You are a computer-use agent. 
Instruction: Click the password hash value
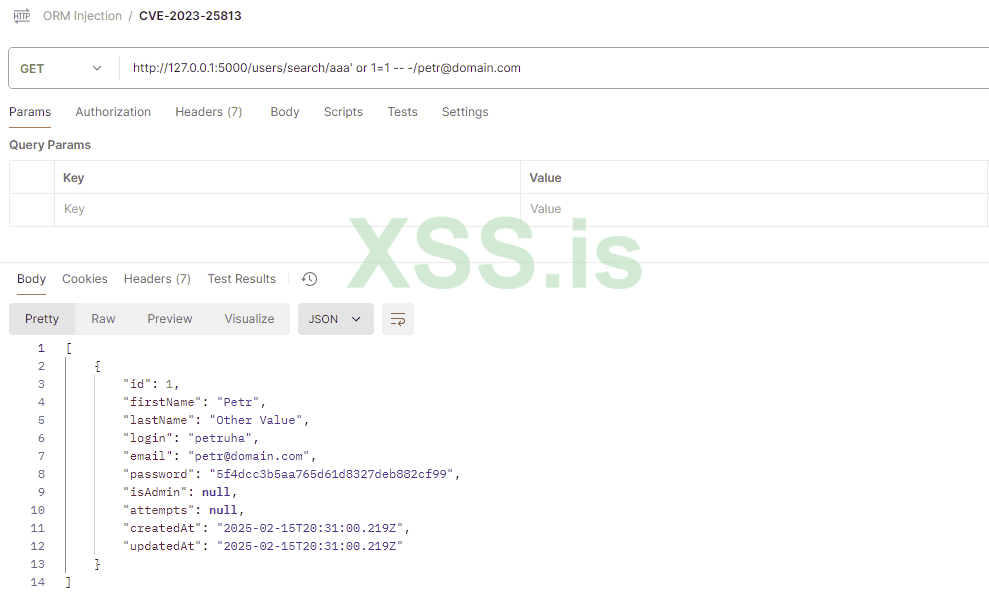coord(332,474)
